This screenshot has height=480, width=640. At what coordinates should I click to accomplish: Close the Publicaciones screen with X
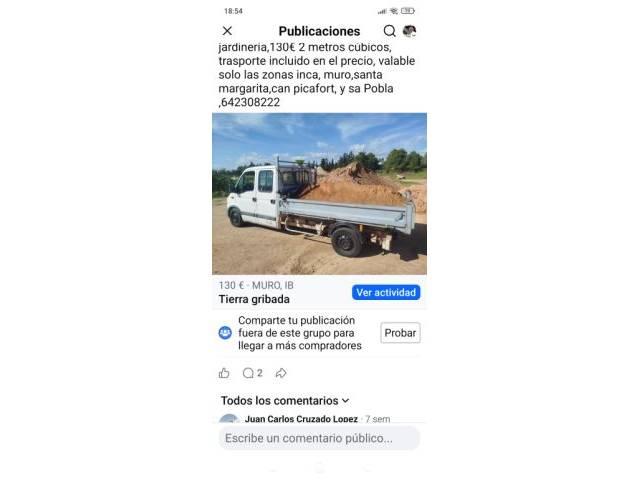pyautogui.click(x=227, y=31)
